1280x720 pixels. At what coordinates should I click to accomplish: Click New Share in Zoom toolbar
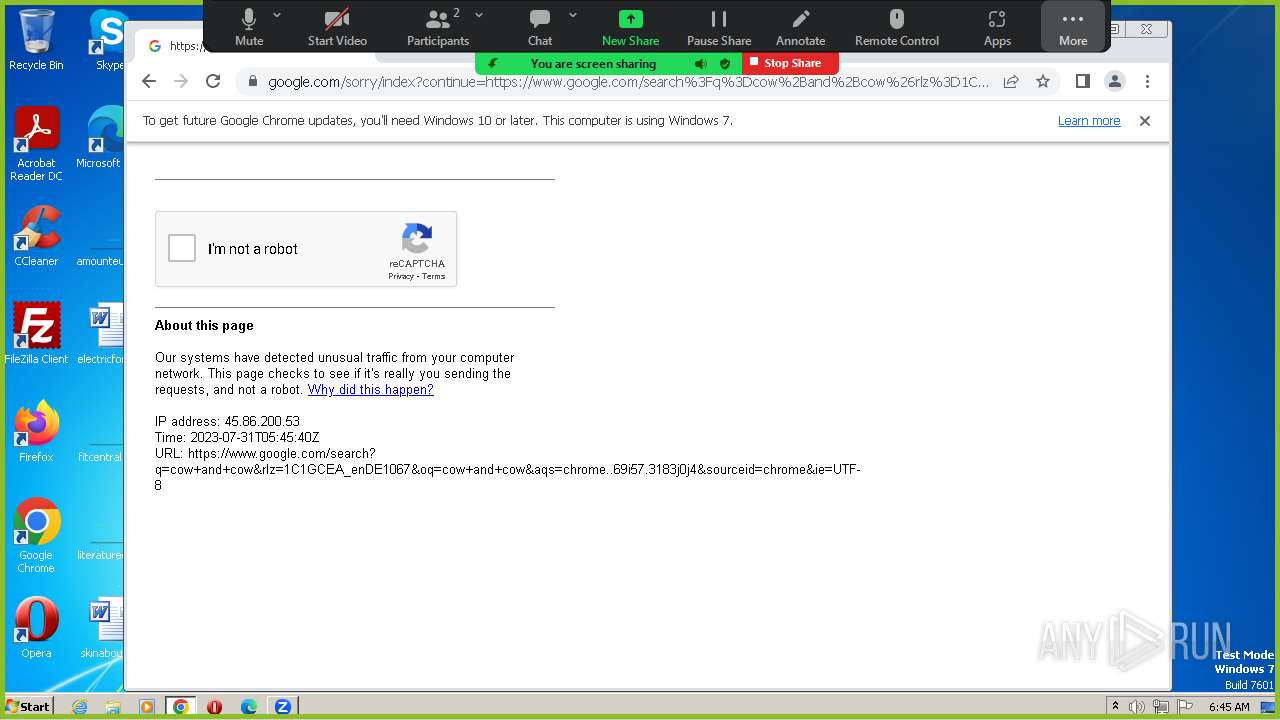(630, 27)
